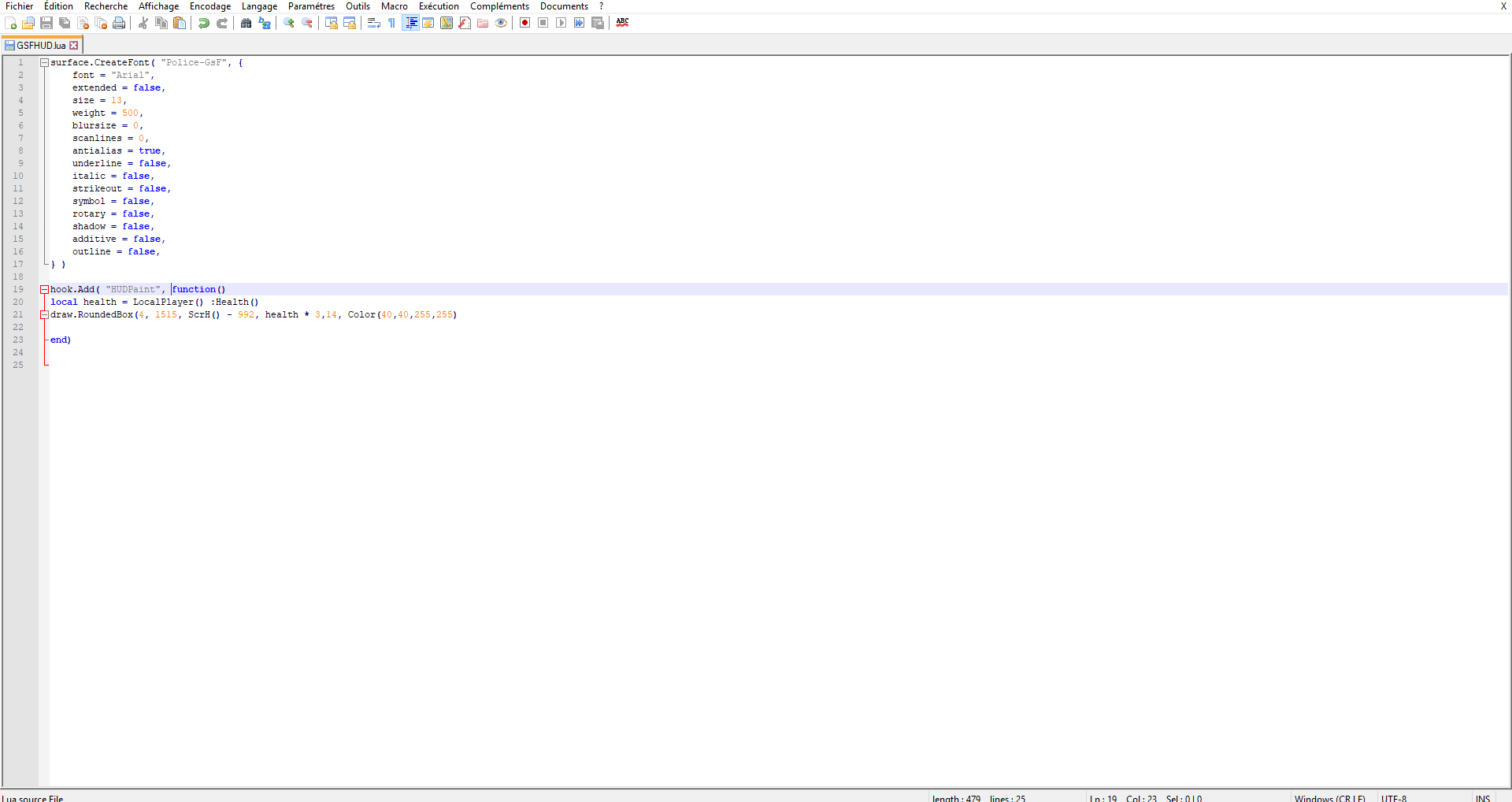Open Find with the binoculars icon
The height and width of the screenshot is (802, 1512).
[246, 23]
